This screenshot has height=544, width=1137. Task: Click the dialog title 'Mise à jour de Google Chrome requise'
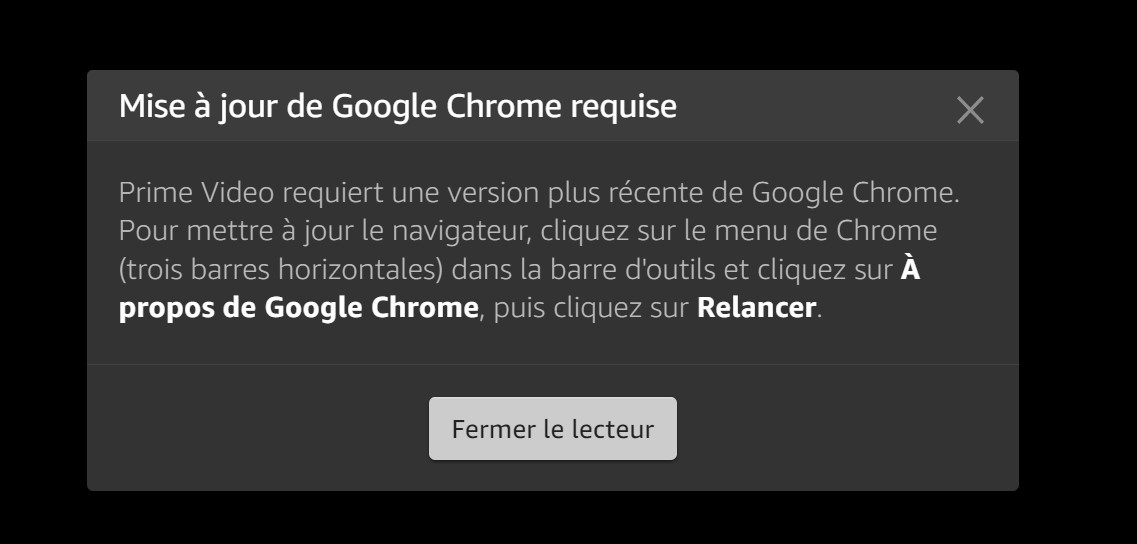[x=397, y=106]
